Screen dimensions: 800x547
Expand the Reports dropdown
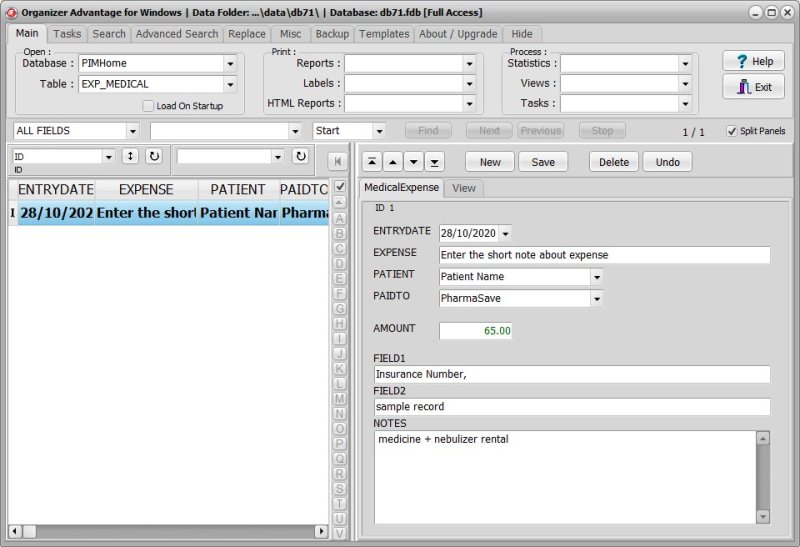469,64
